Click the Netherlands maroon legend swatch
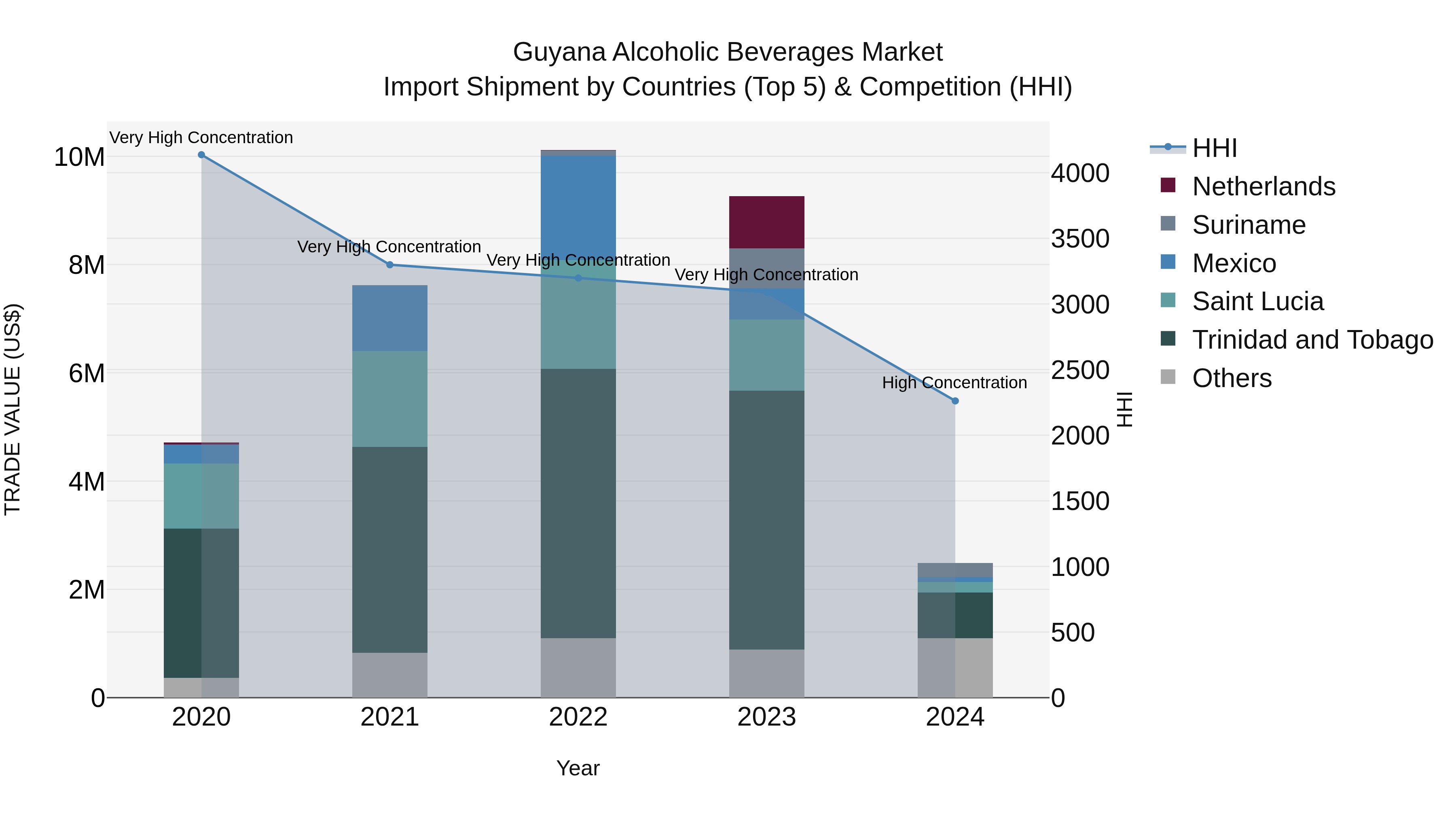 [1168, 185]
